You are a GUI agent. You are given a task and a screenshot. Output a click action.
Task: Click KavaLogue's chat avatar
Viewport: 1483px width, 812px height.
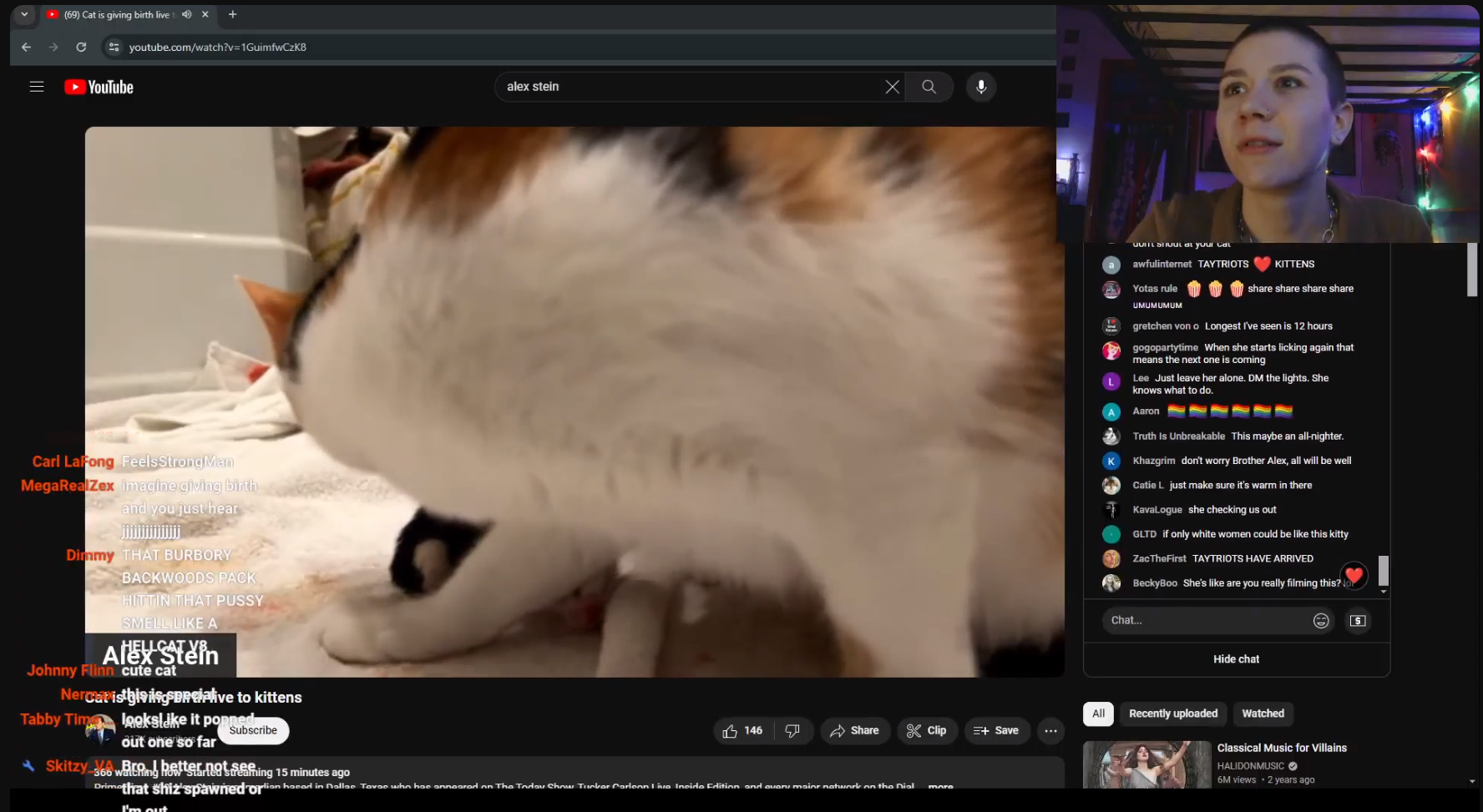click(x=1111, y=510)
